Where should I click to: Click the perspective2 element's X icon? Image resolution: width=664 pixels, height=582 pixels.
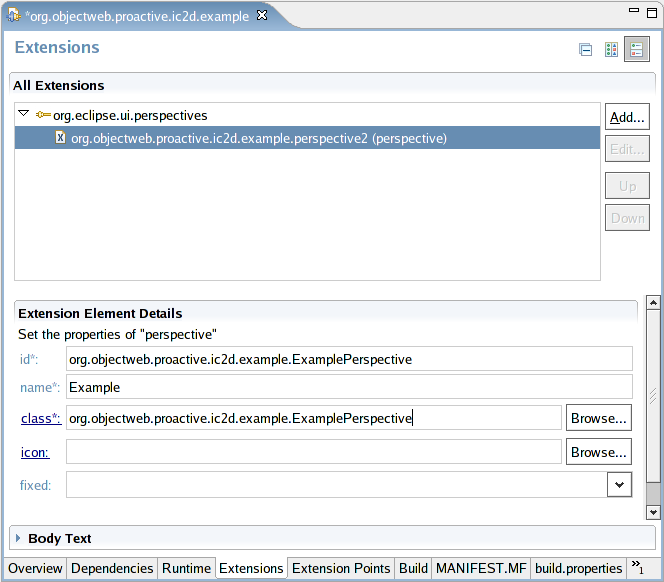point(60,138)
